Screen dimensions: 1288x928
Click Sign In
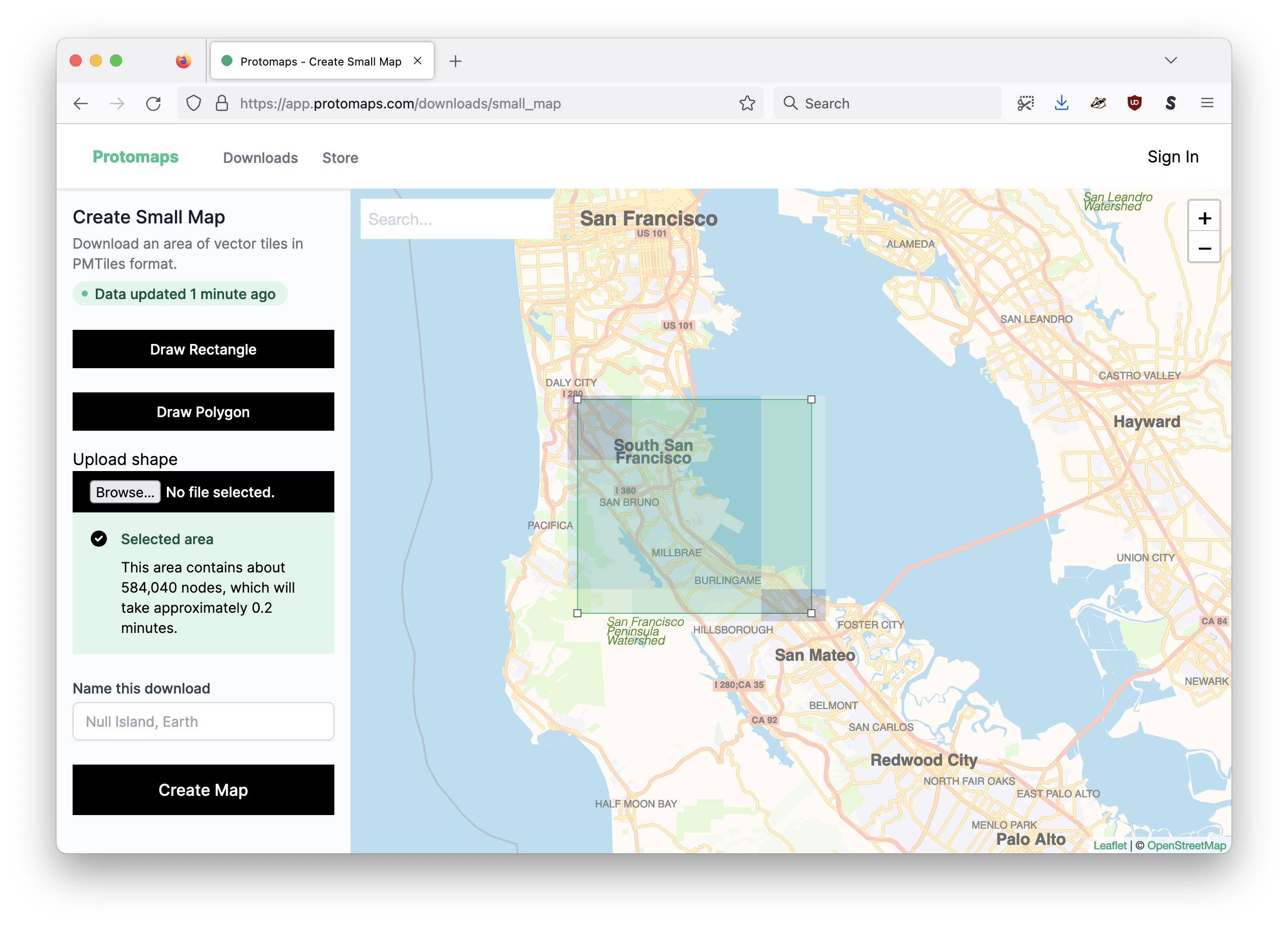1173,157
